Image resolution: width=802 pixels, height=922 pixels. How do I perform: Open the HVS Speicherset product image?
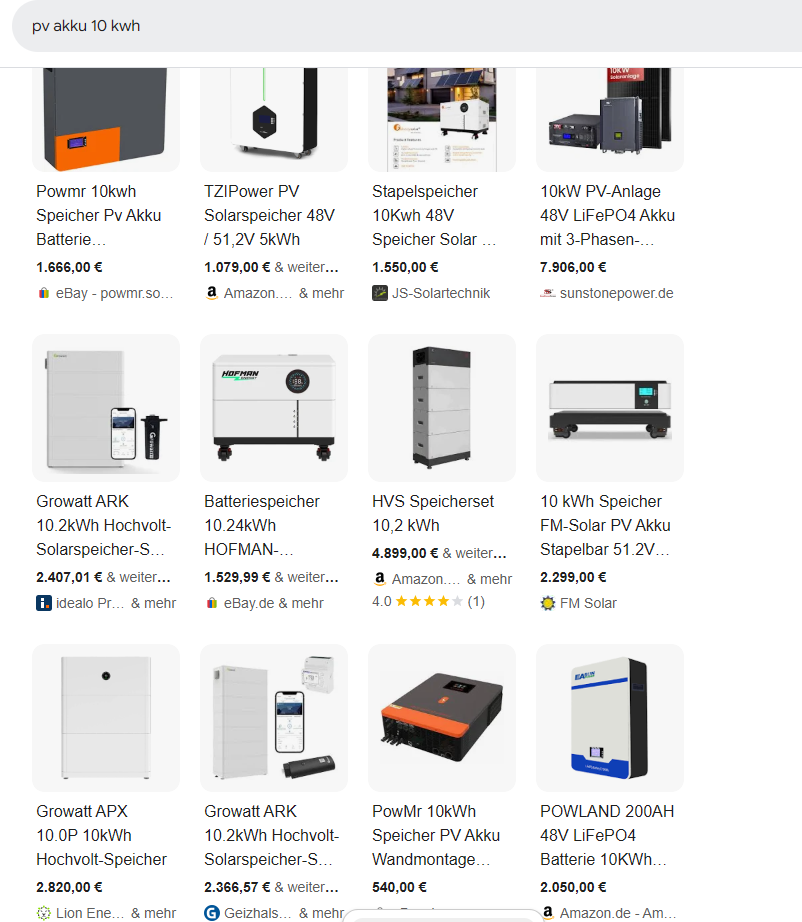pyautogui.click(x=442, y=408)
